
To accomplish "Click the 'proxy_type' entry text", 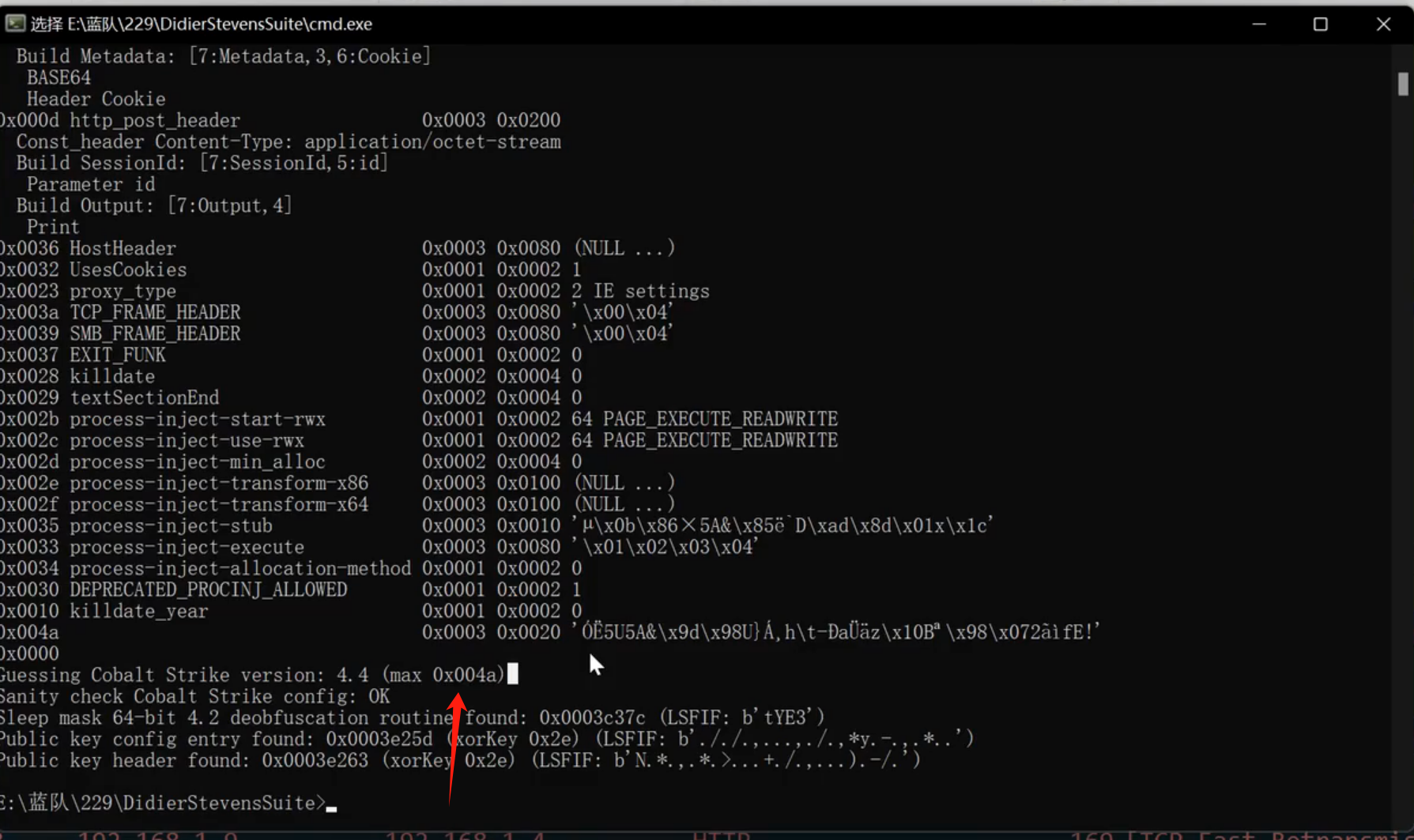I will pos(123,292).
